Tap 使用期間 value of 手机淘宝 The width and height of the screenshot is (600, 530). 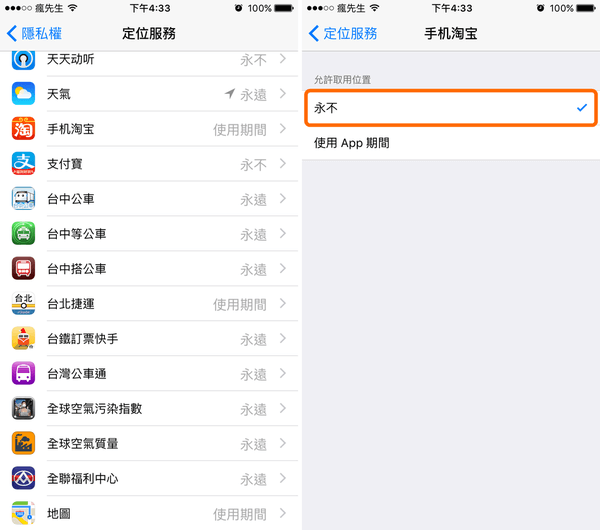[x=240, y=130]
